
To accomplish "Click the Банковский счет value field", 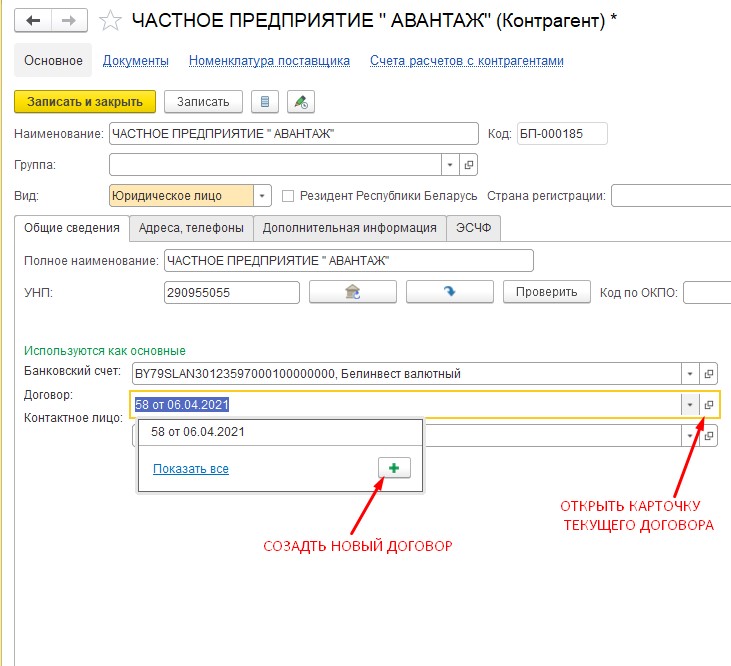I will point(407,374).
